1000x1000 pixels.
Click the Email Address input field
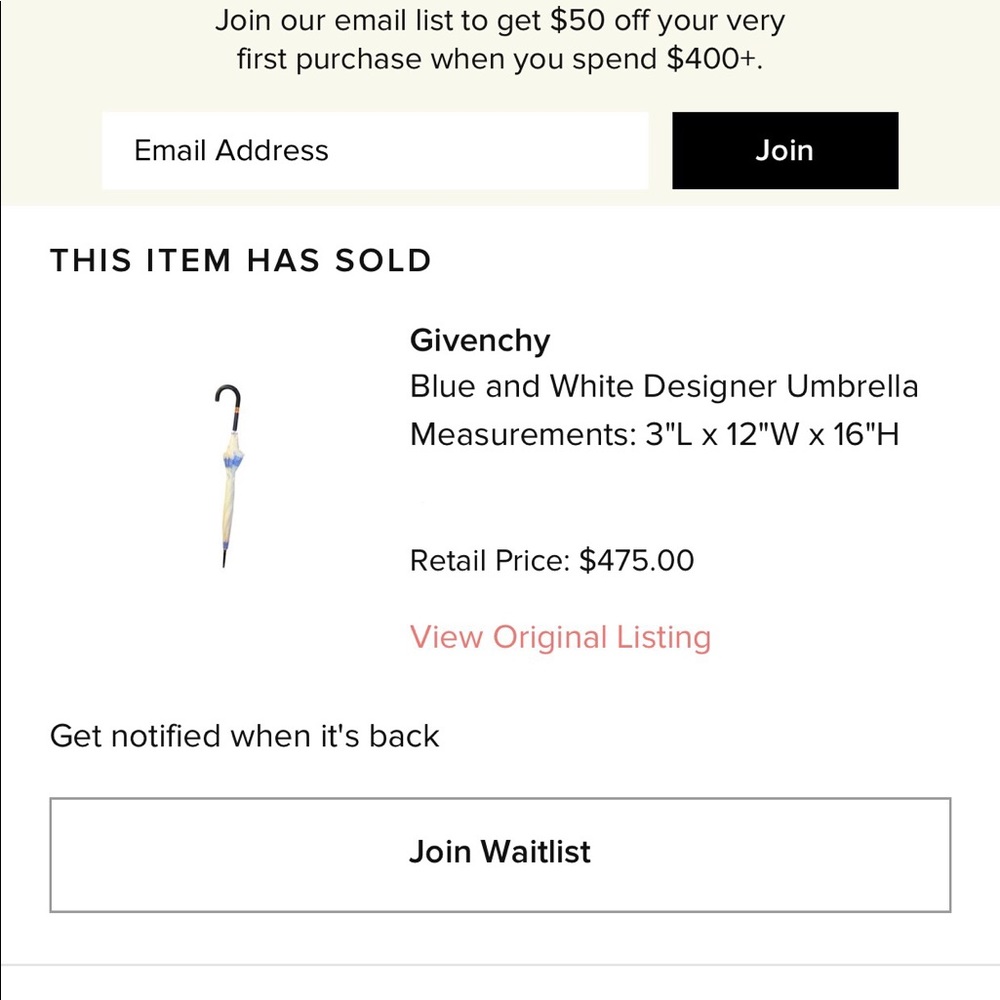[x=374, y=151]
